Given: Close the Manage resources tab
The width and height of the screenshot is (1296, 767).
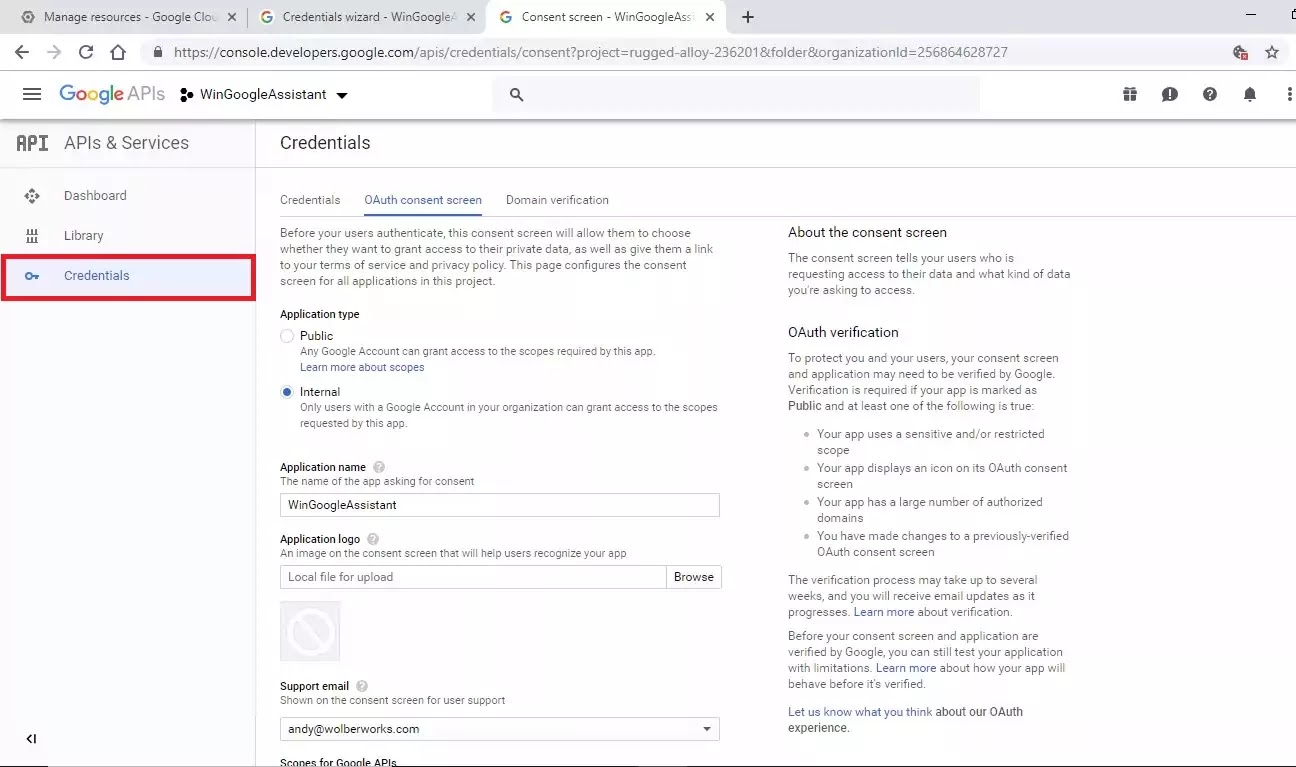Looking at the screenshot, I should [232, 17].
